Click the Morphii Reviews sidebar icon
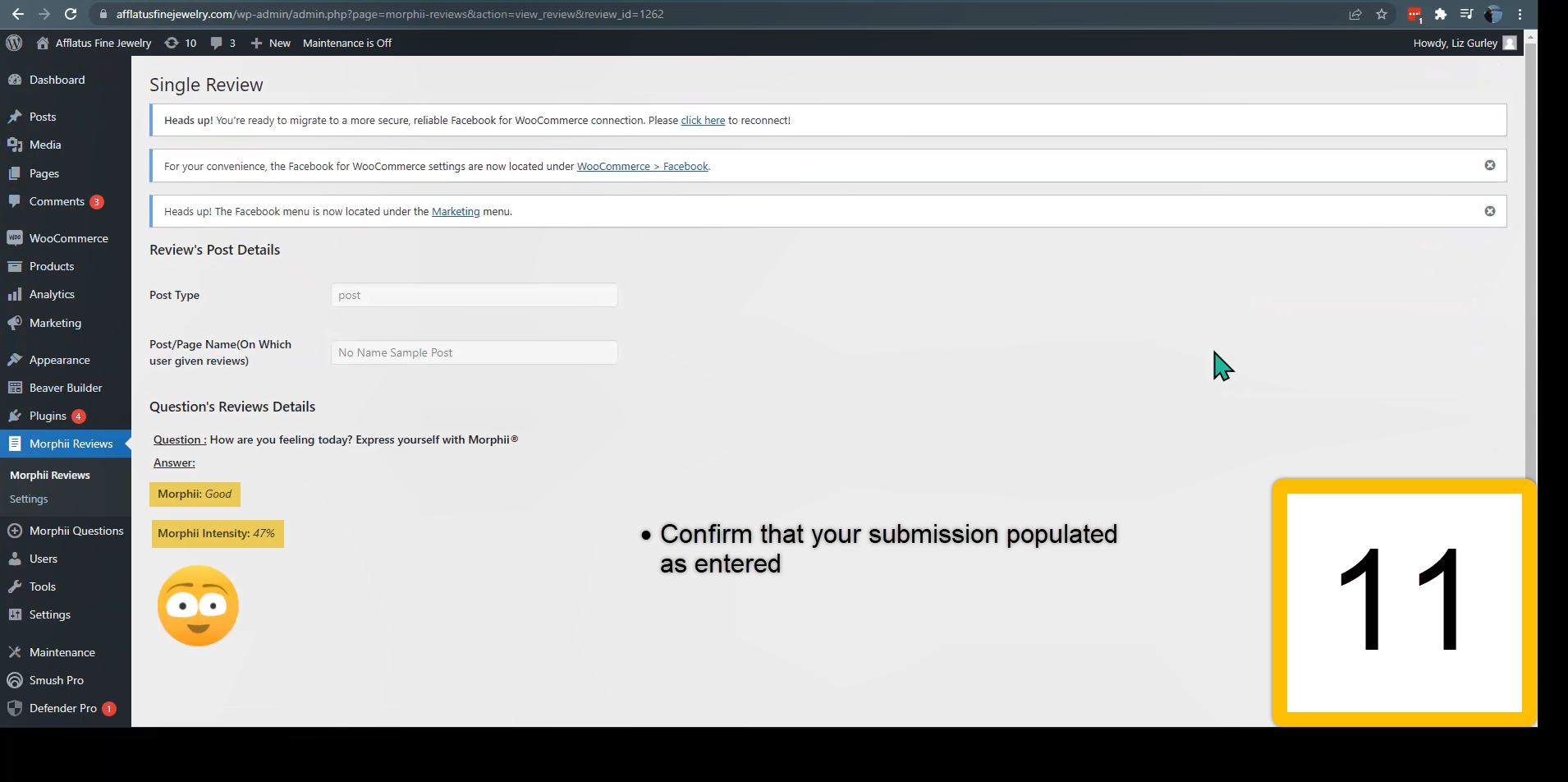1568x782 pixels. pos(15,444)
